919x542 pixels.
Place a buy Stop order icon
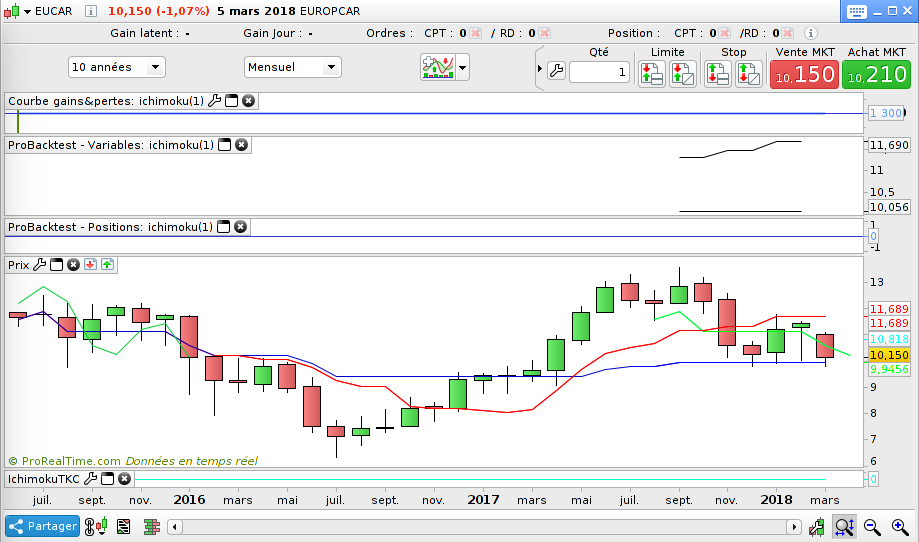click(717, 74)
